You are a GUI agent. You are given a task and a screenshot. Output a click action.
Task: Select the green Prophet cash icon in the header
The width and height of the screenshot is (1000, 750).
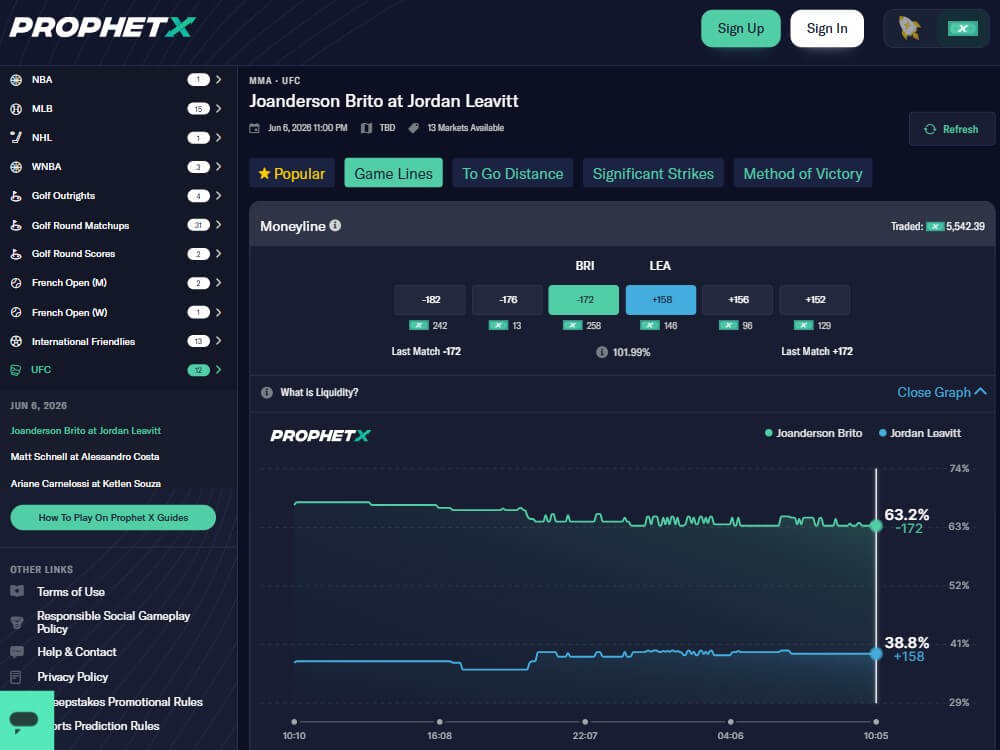point(962,28)
